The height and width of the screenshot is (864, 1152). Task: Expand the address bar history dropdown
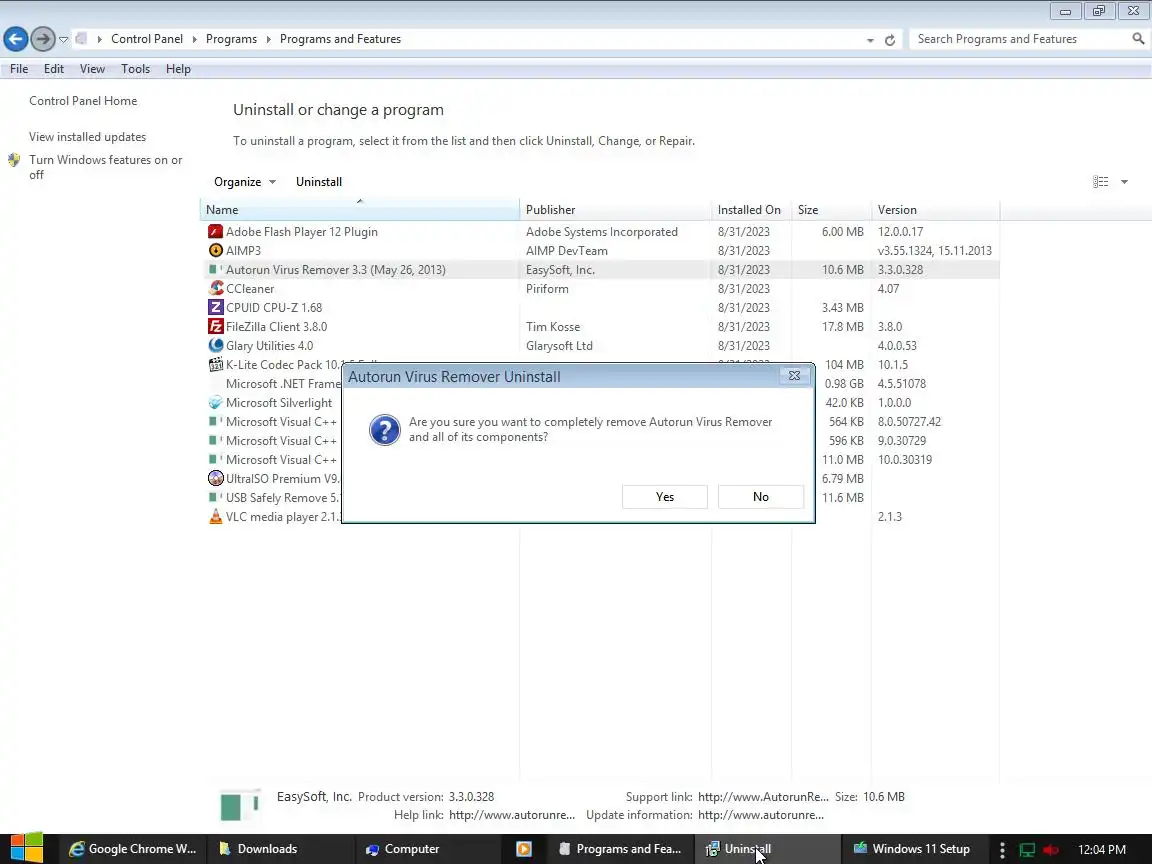pos(870,40)
